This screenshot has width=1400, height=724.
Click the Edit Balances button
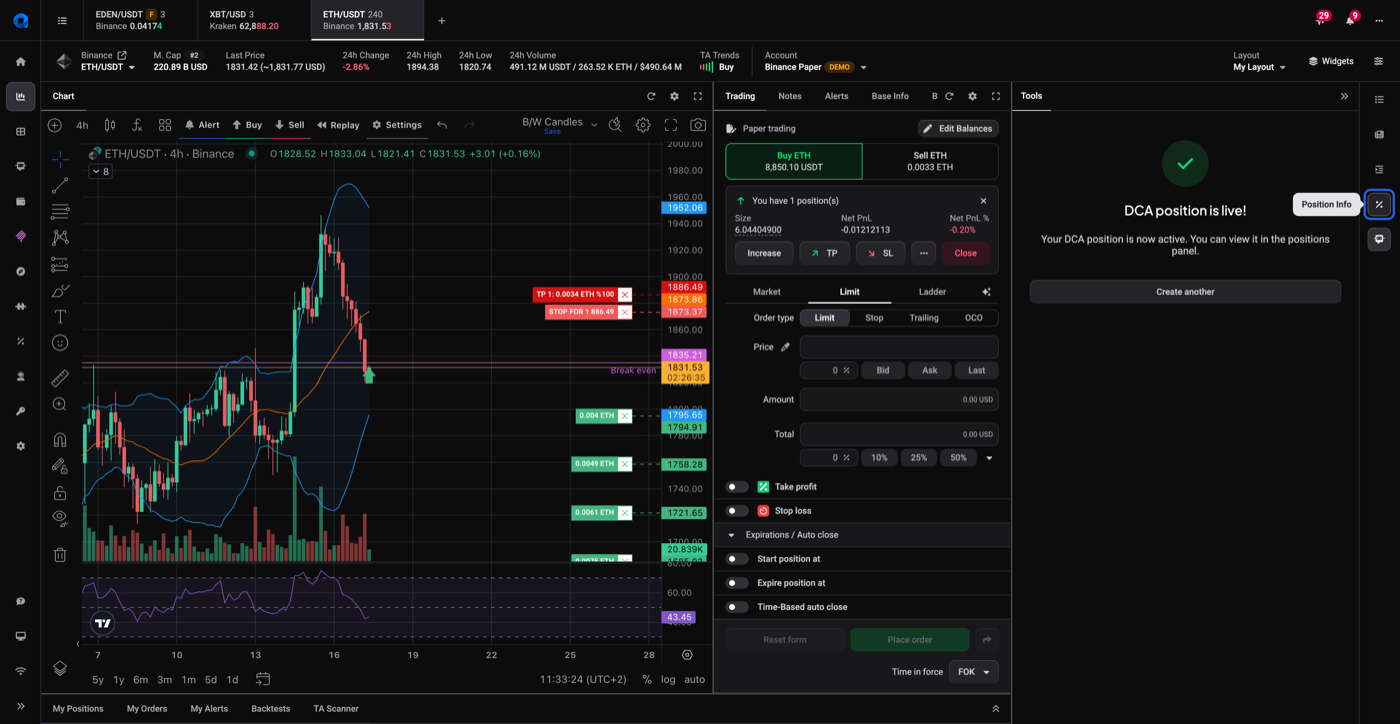958,128
